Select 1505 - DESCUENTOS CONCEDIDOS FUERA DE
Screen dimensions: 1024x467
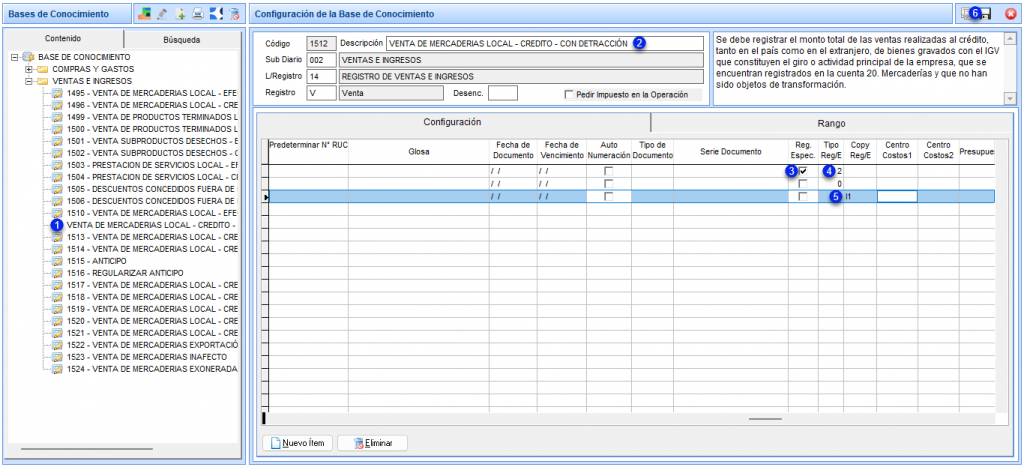click(152, 189)
